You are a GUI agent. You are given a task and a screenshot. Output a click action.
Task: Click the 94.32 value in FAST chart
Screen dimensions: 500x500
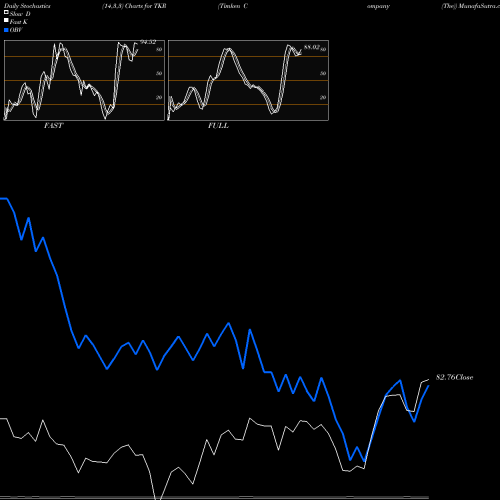tap(148, 42)
